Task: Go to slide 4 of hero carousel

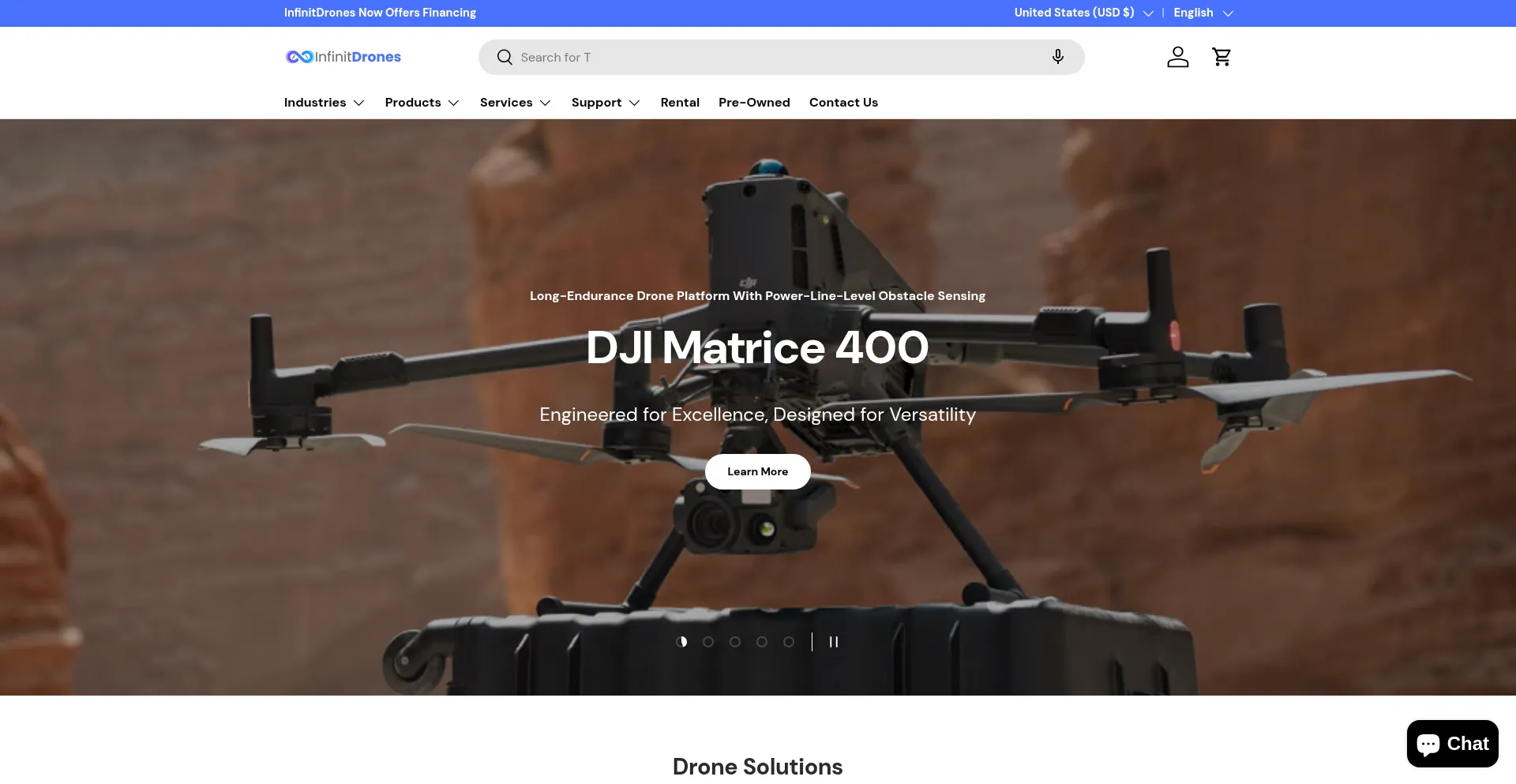Action: (x=762, y=642)
